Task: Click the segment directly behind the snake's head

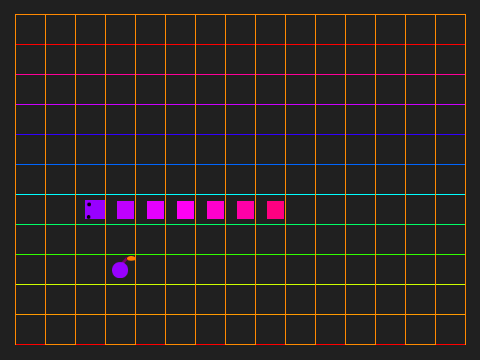Action: tap(125, 210)
